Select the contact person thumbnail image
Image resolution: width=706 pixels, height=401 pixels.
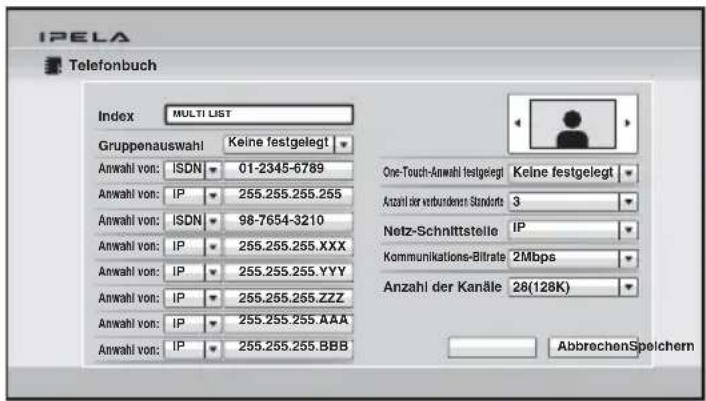click(573, 125)
